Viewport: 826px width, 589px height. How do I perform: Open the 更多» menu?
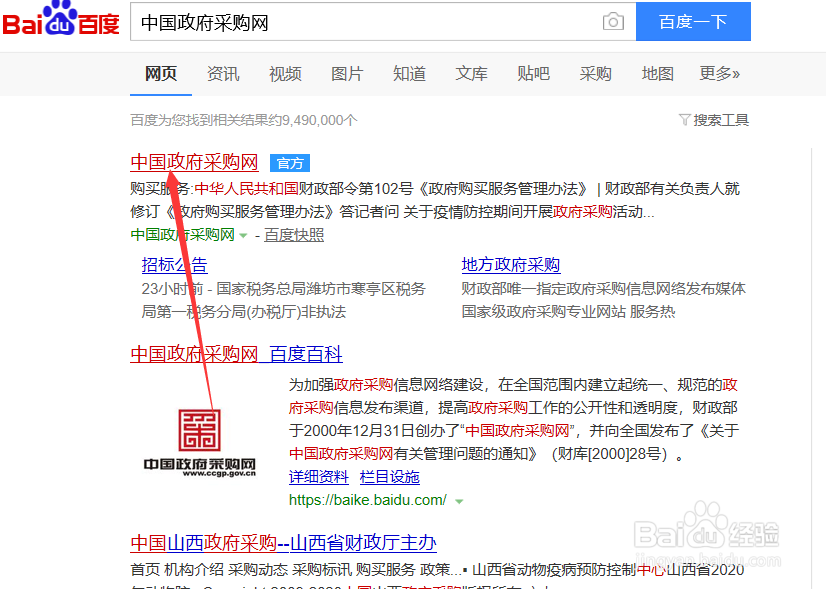pos(720,74)
